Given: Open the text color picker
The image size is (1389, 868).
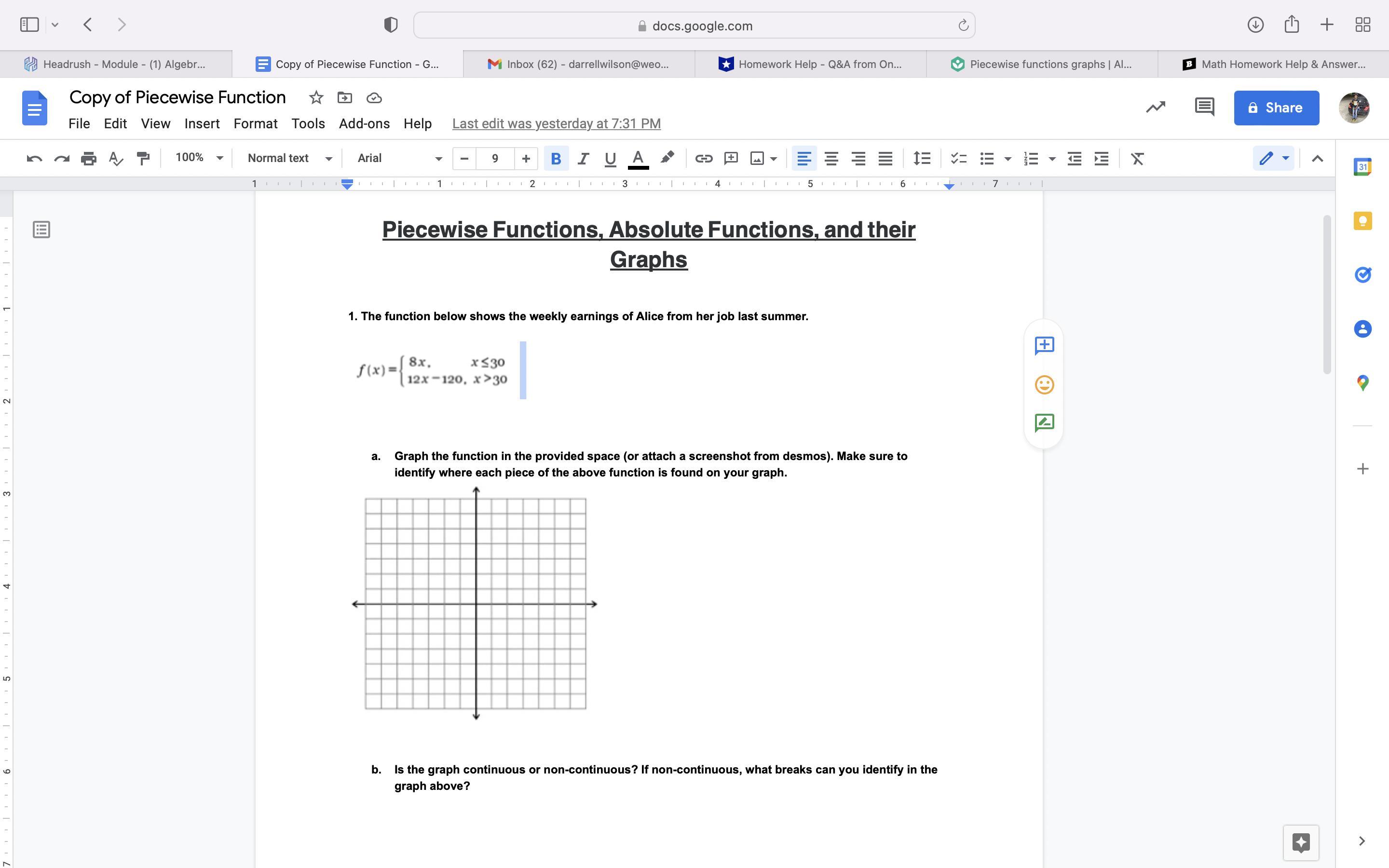Looking at the screenshot, I should 638,159.
